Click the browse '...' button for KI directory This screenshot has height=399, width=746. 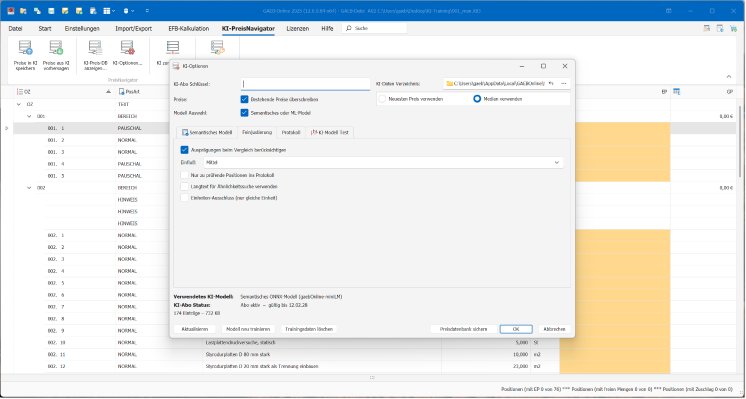564,84
